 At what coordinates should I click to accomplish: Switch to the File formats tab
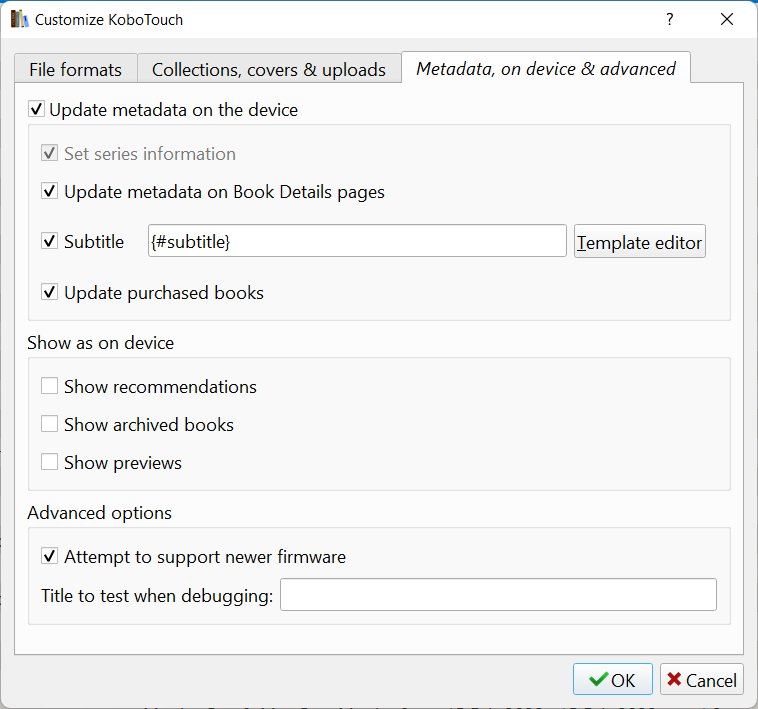click(75, 69)
